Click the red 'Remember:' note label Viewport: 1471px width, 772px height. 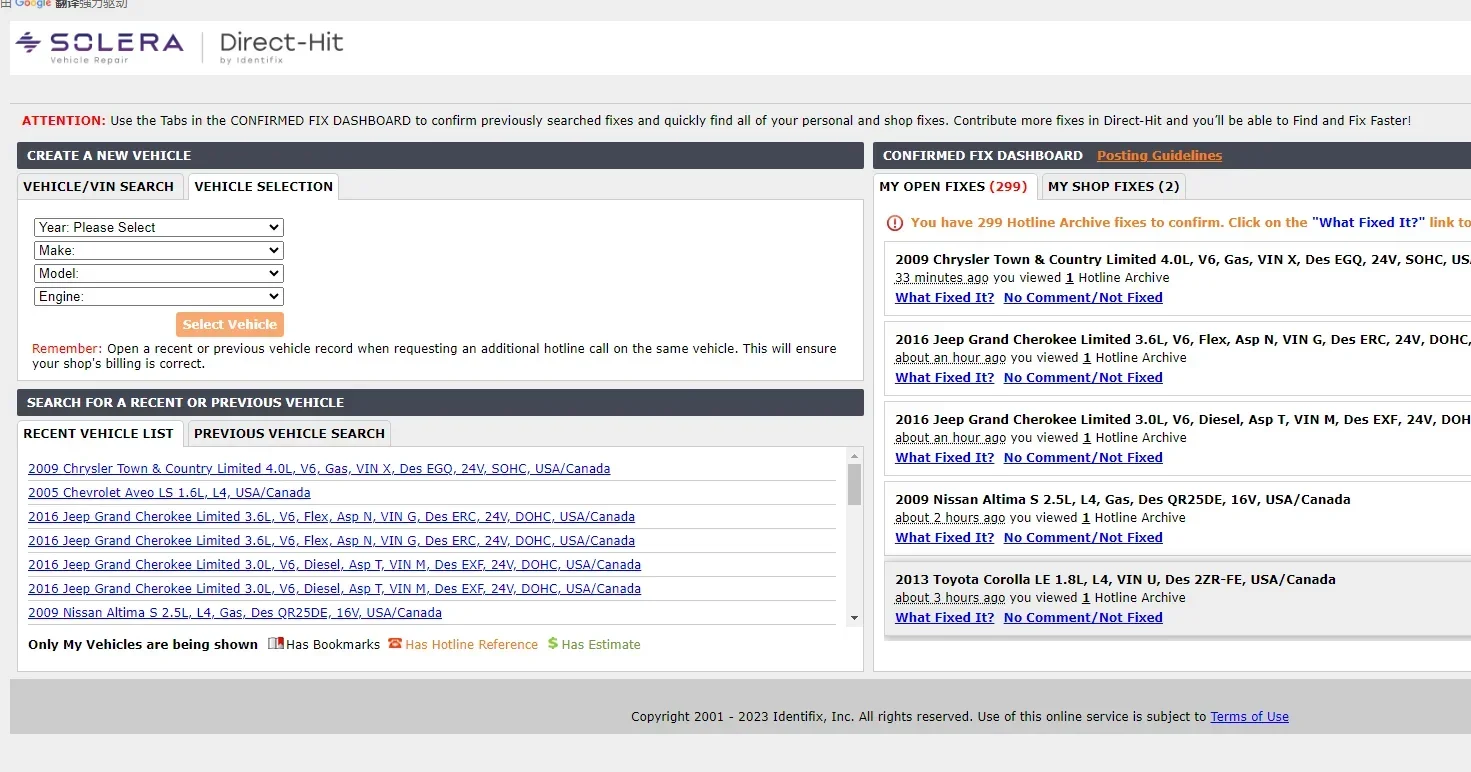[x=67, y=348]
